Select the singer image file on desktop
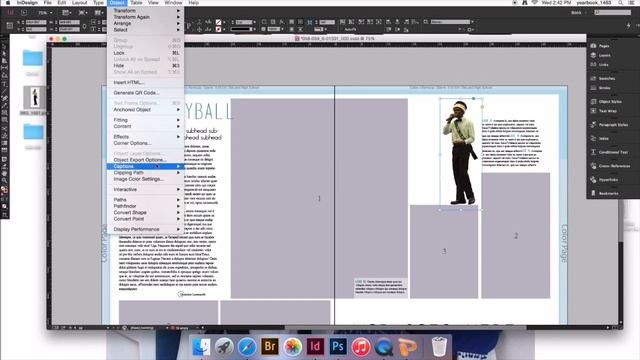This screenshot has width=640, height=360. click(x=35, y=98)
